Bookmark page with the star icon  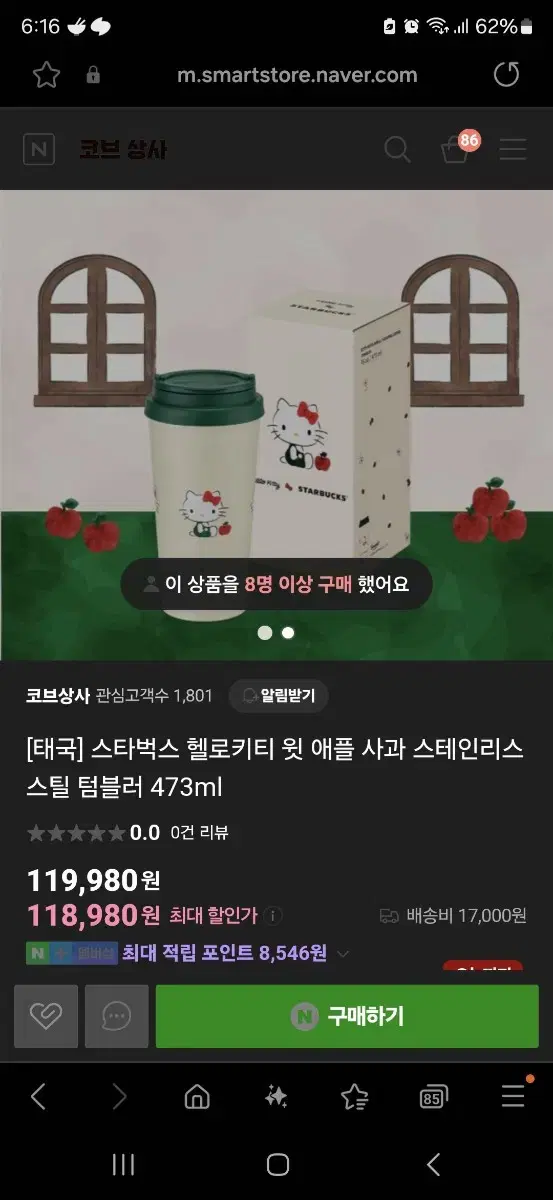tap(47, 75)
